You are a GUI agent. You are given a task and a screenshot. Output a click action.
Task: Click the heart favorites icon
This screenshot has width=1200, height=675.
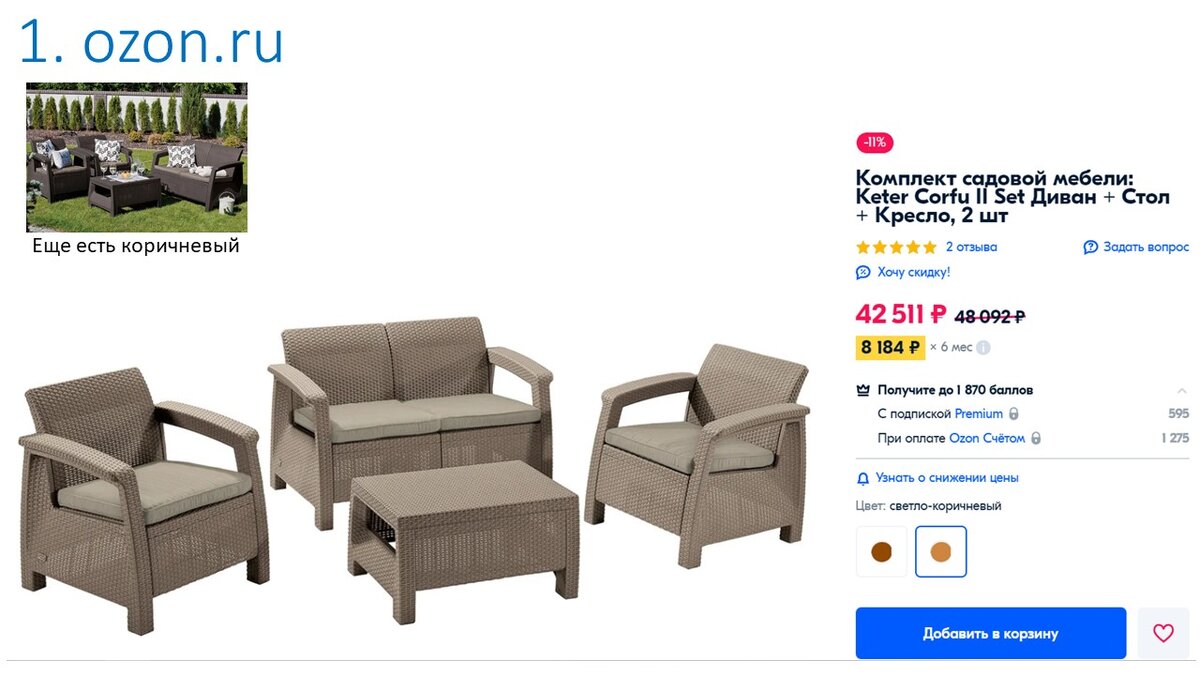(x=1163, y=633)
